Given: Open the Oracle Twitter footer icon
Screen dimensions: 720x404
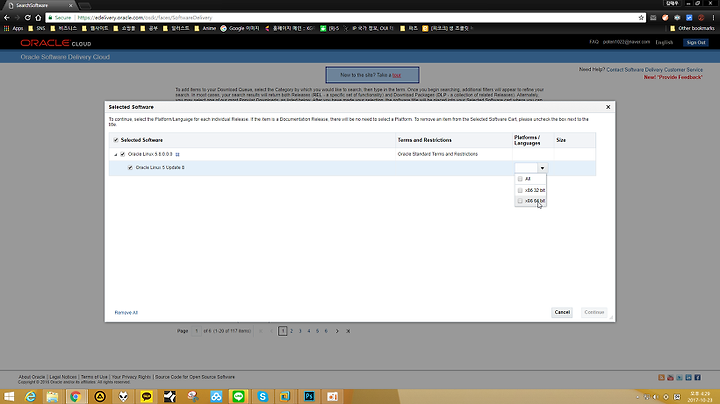Looking at the screenshot, I should pos(679,377).
